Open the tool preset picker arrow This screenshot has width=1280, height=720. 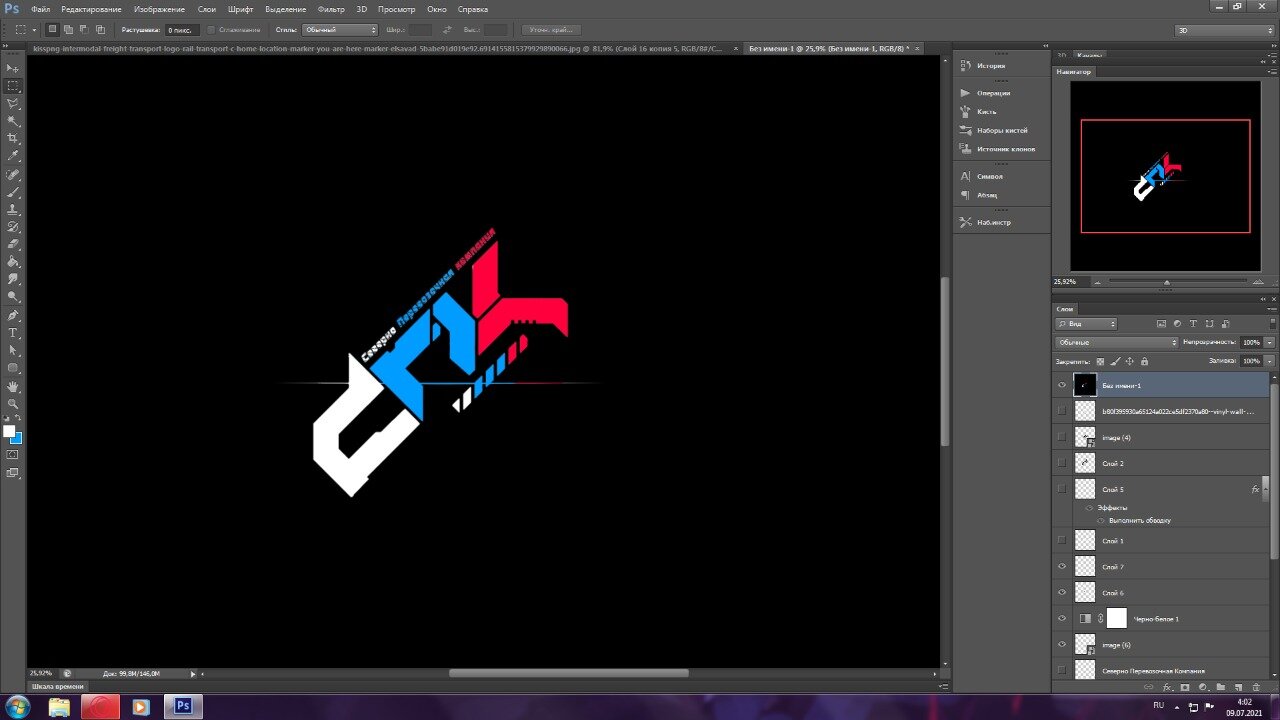(33, 30)
